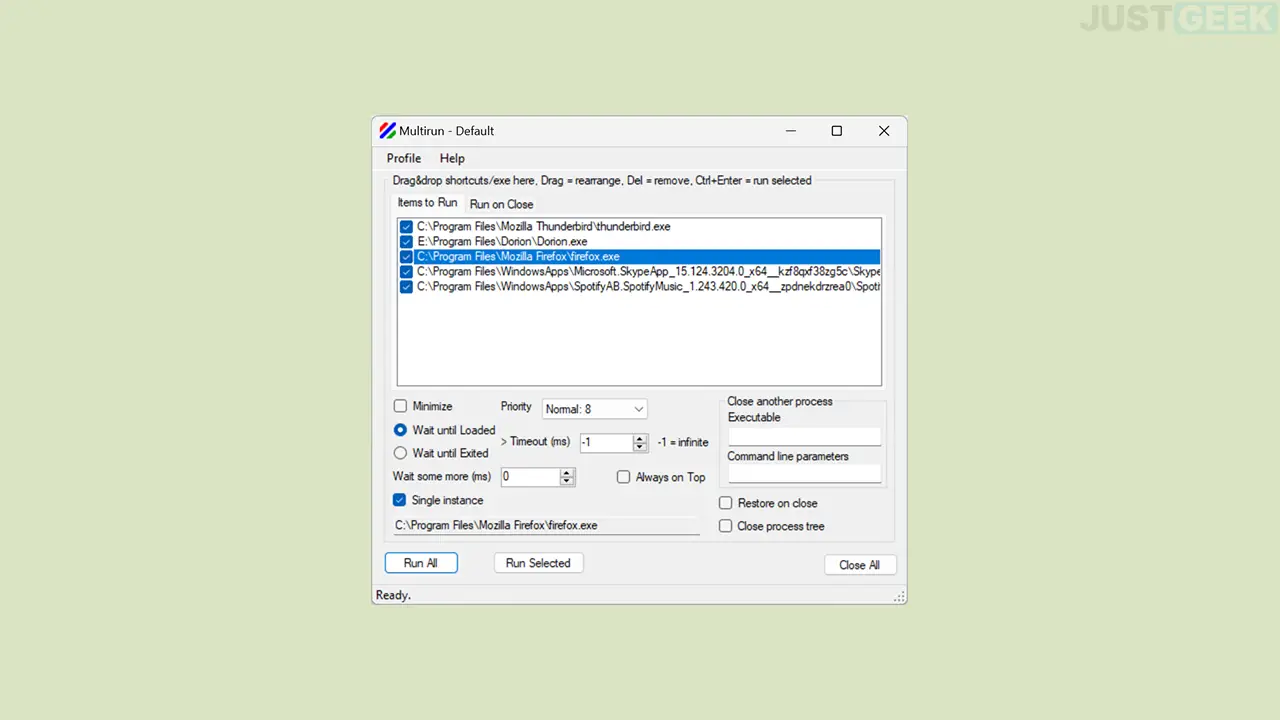Disable the Single instance checkbox
The height and width of the screenshot is (720, 1280).
(x=399, y=500)
